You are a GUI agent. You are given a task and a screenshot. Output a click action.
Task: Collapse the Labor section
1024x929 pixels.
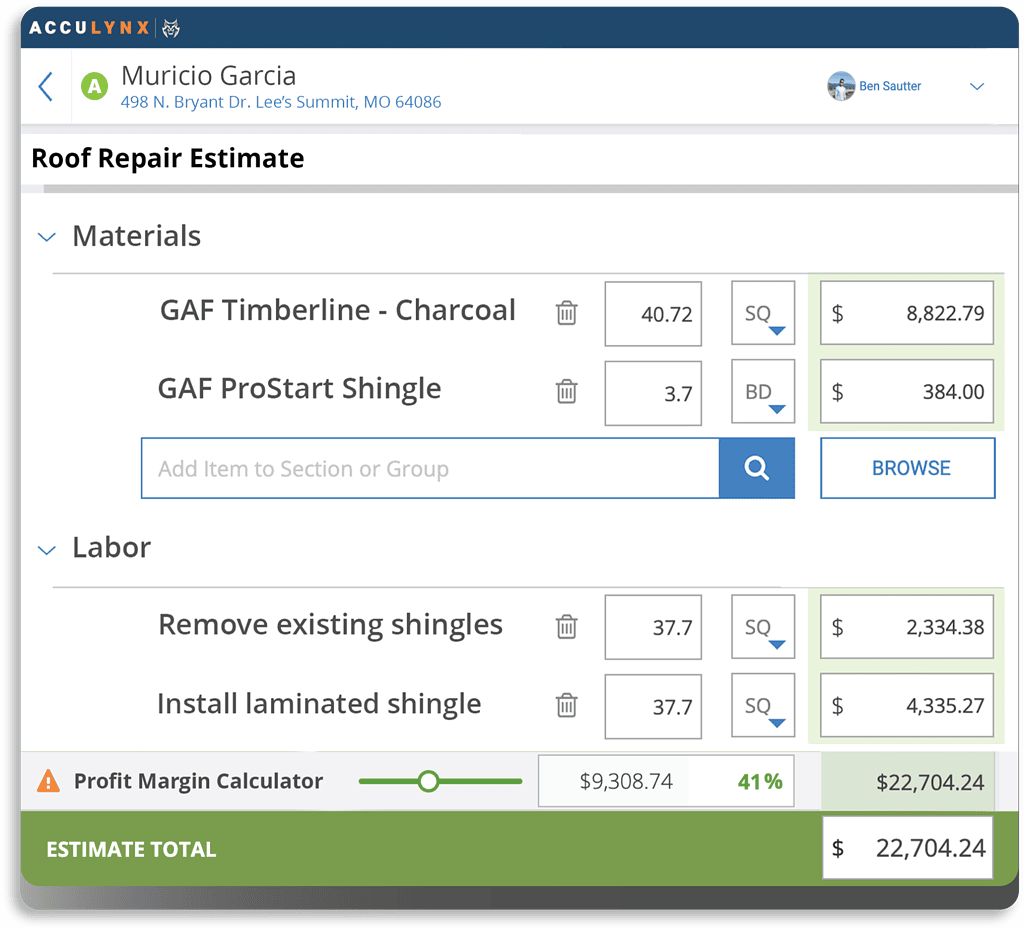pos(46,549)
